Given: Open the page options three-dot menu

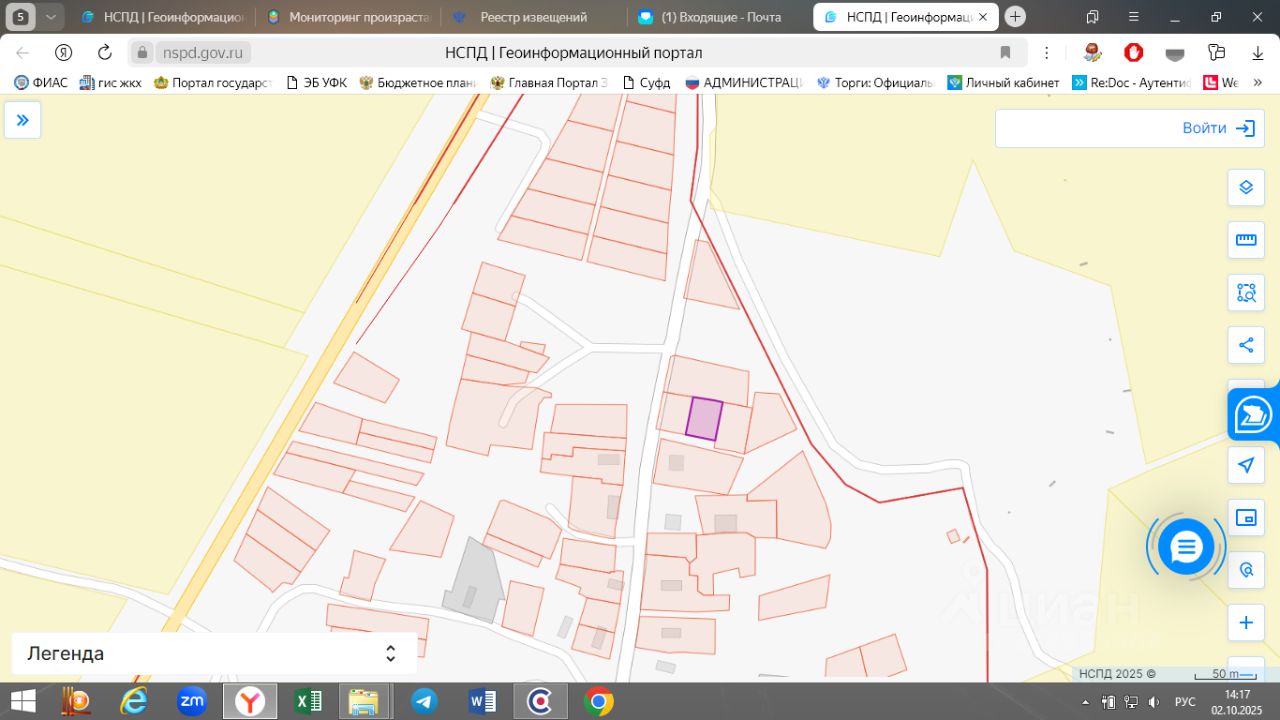Looking at the screenshot, I should click(1046, 53).
